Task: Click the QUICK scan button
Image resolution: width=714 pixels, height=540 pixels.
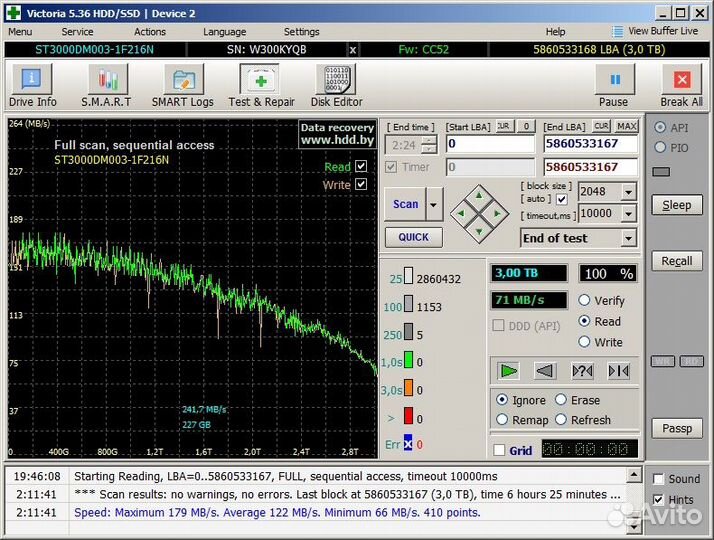Action: [413, 237]
